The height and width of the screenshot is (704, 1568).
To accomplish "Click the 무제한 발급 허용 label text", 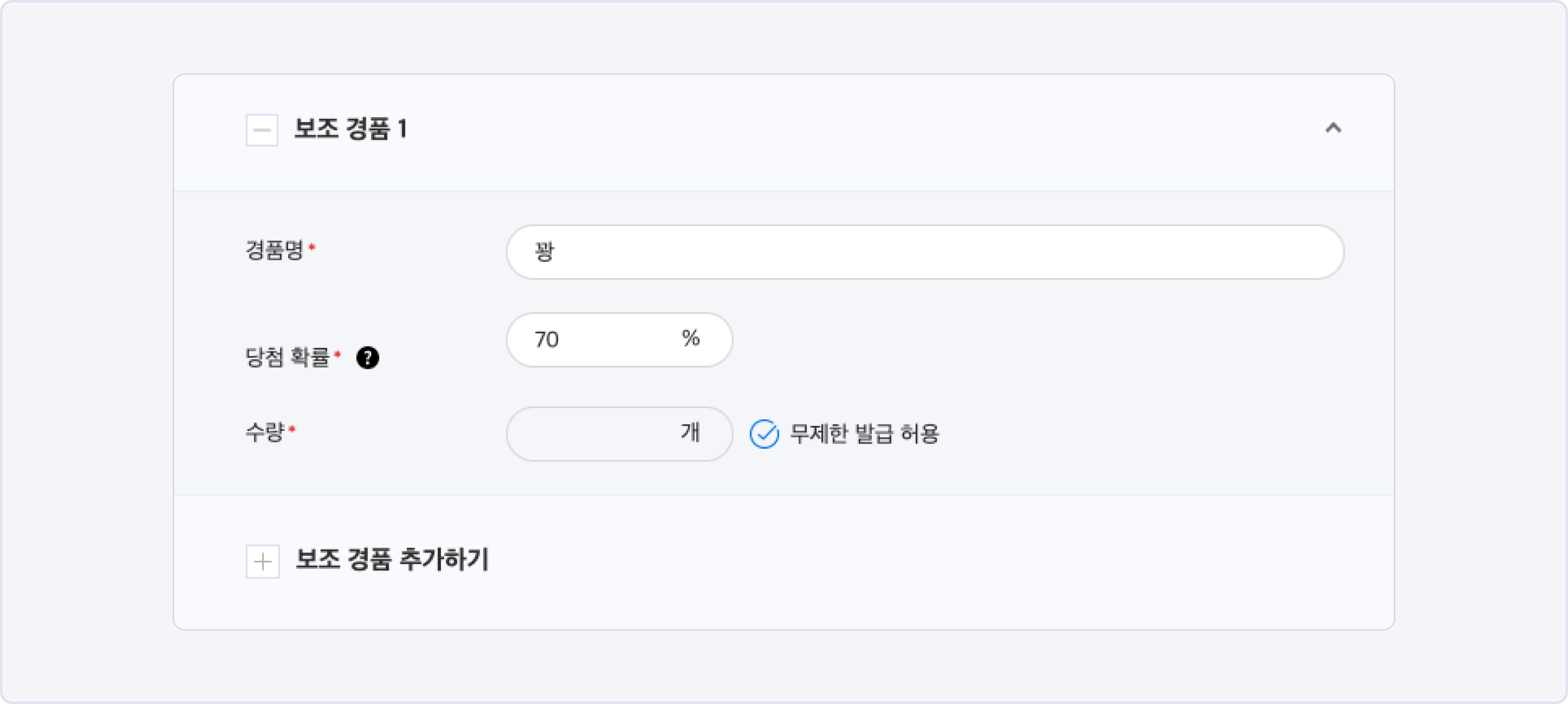I will [864, 434].
